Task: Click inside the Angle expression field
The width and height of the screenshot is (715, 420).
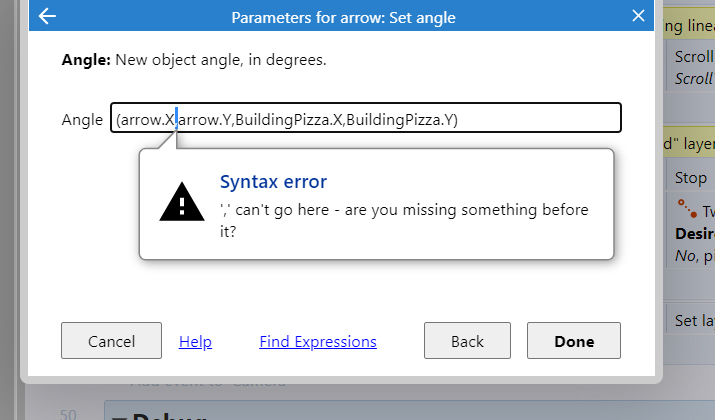Action: tap(366, 118)
